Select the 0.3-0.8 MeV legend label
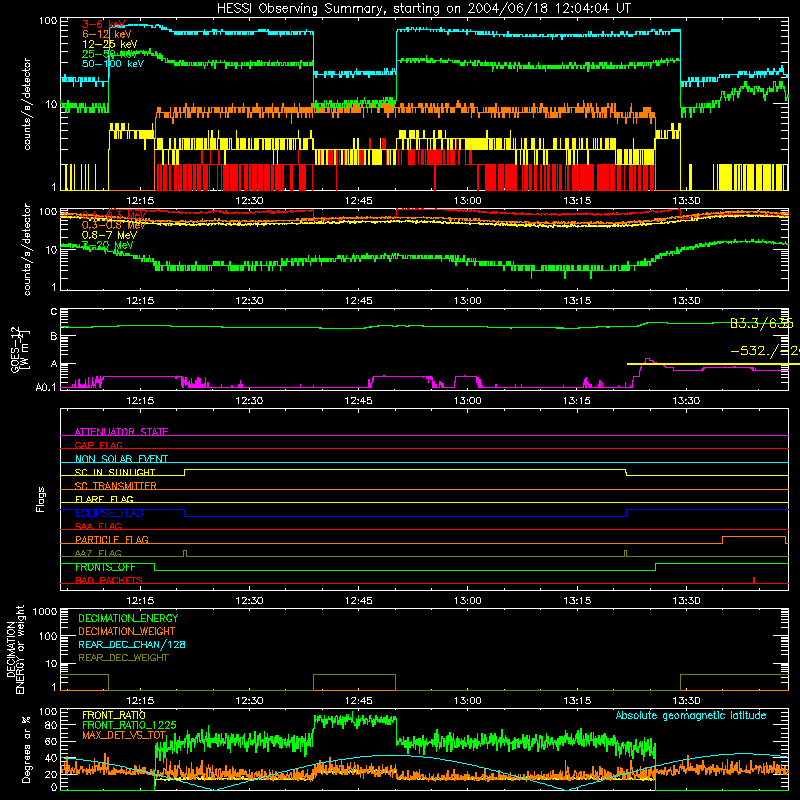The height and width of the screenshot is (800, 800). pyautogui.click(x=113, y=225)
